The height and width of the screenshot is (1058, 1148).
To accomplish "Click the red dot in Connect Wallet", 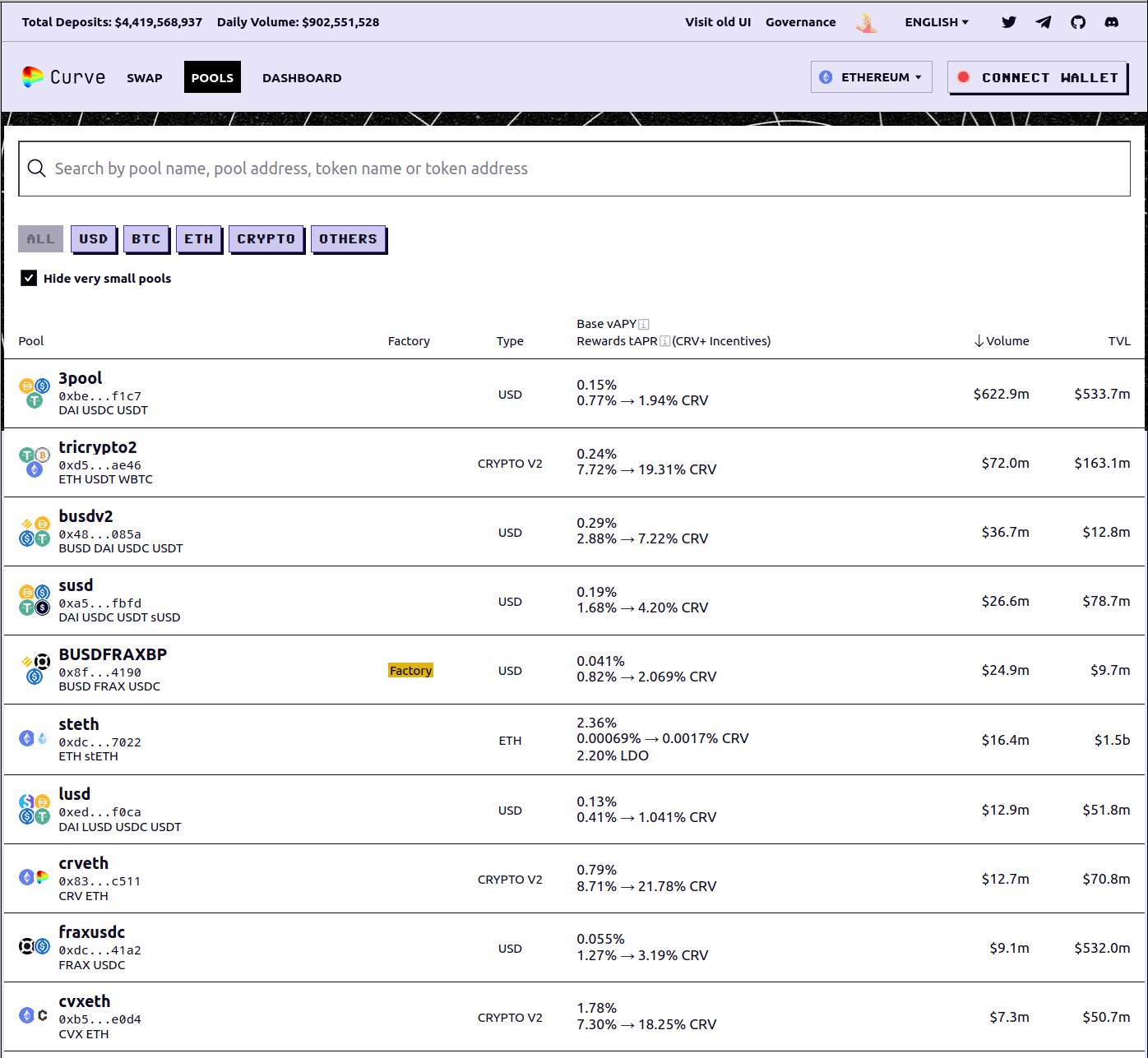I will pyautogui.click(x=963, y=77).
